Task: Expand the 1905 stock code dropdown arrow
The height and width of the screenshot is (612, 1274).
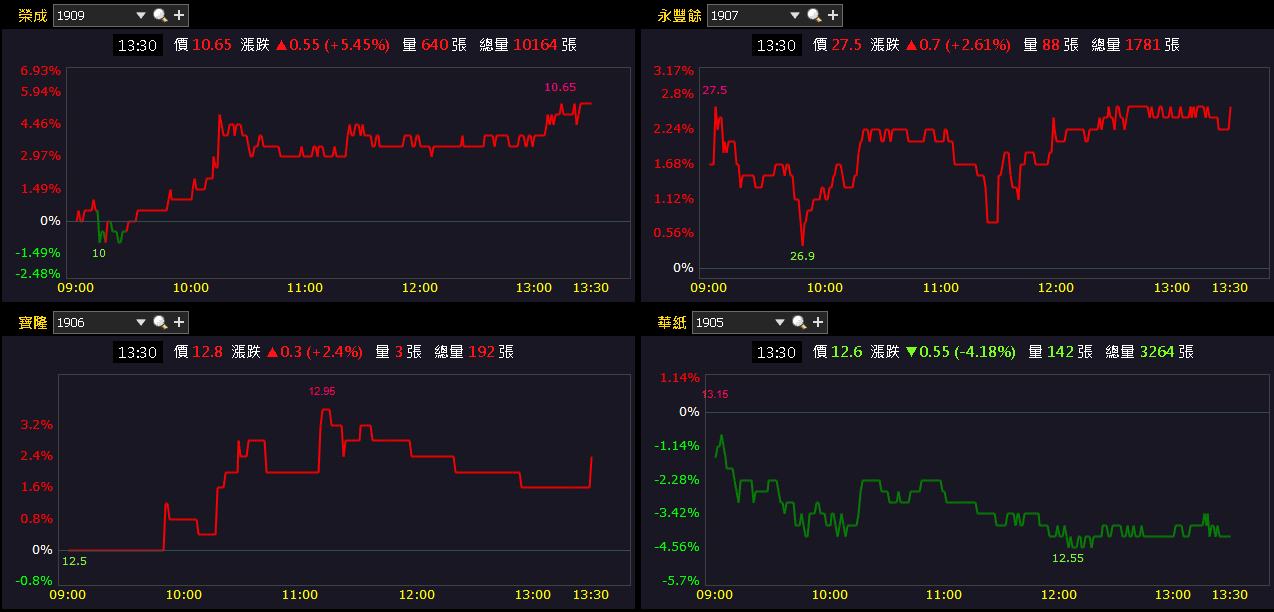Action: (780, 322)
